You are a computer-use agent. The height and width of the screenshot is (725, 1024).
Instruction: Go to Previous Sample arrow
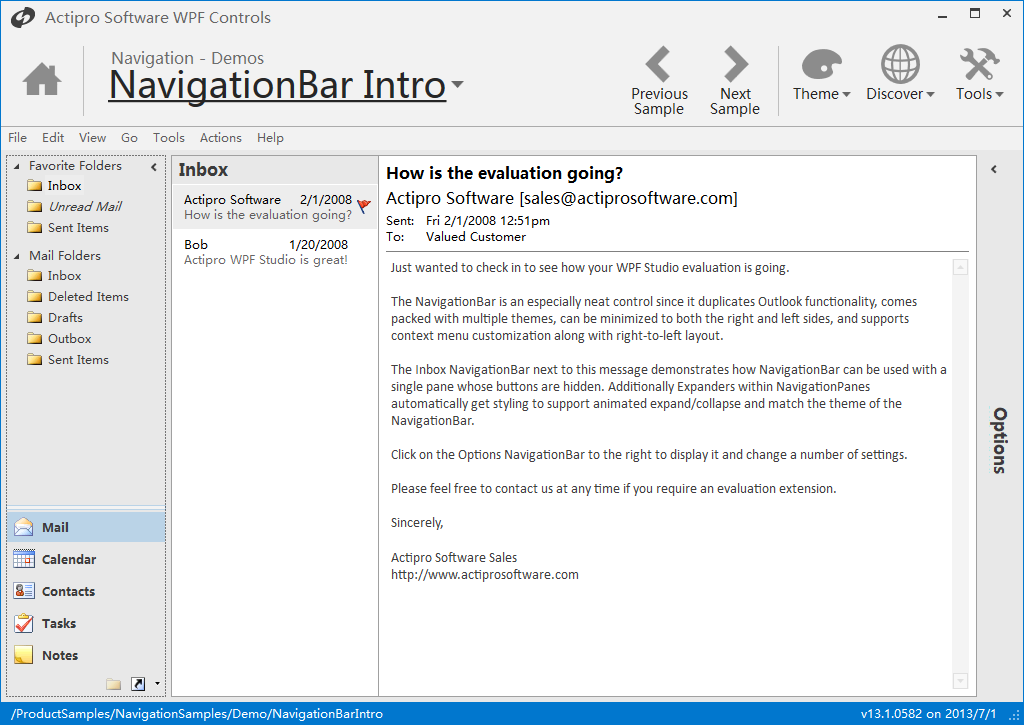pyautogui.click(x=659, y=66)
